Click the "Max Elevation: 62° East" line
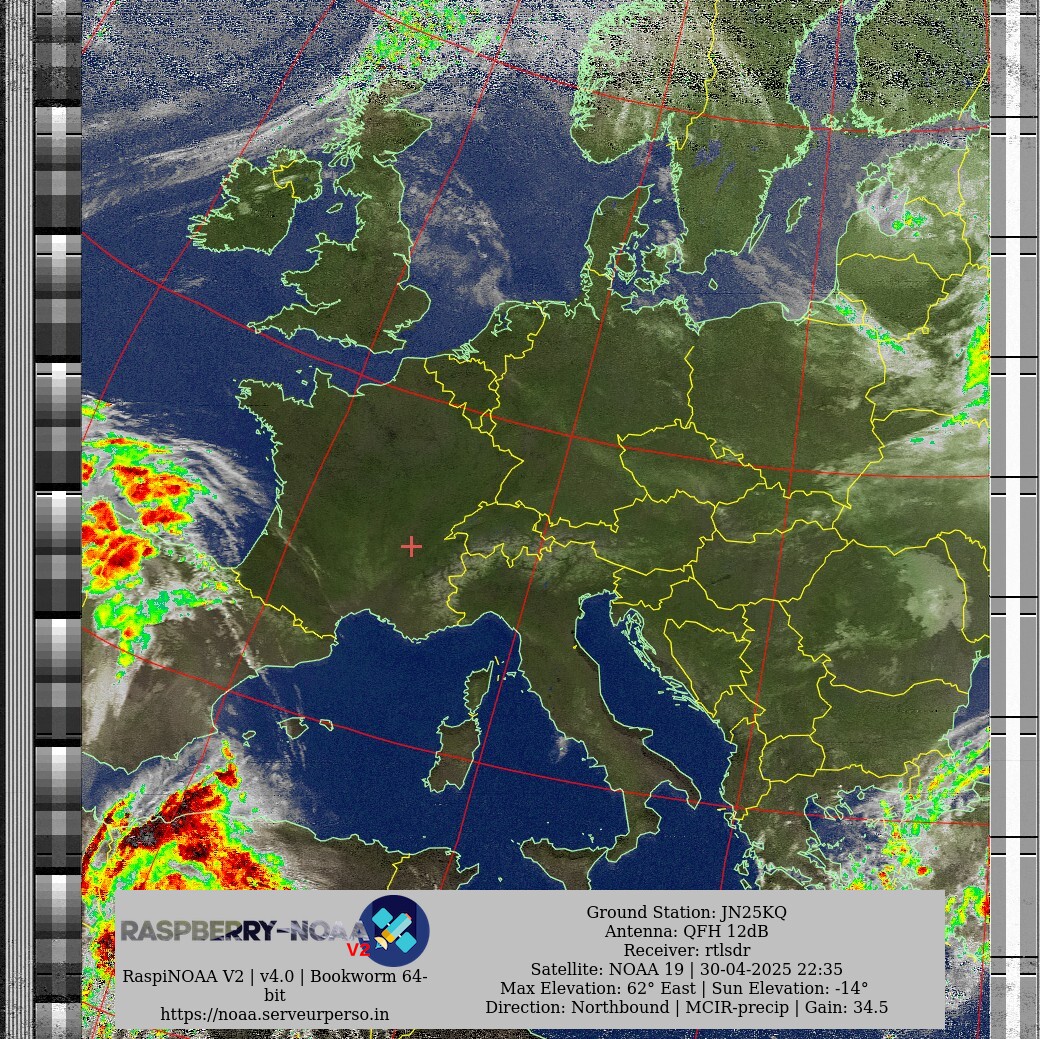This screenshot has width=1040, height=1039. click(684, 988)
